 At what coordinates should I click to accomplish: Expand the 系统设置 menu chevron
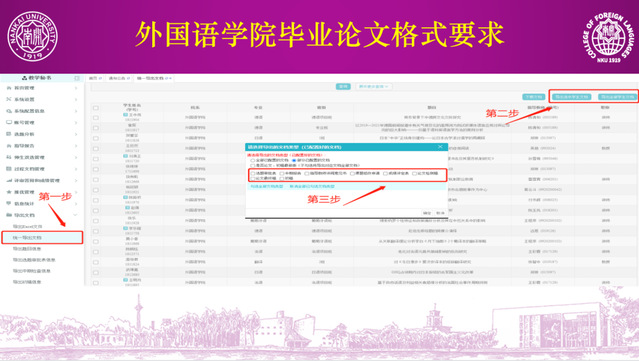click(76, 99)
